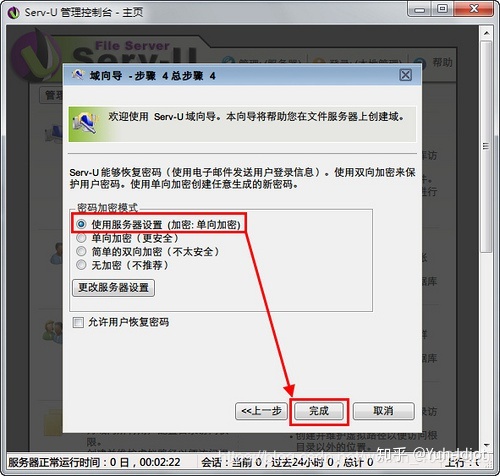Enable 允许用户恢复密码 checkbox
The height and width of the screenshot is (476, 500).
pyautogui.click(x=78, y=322)
